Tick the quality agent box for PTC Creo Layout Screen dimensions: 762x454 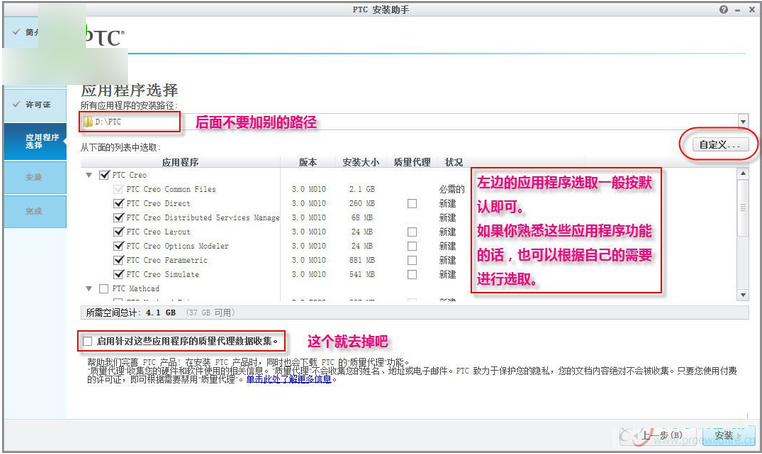coord(412,231)
